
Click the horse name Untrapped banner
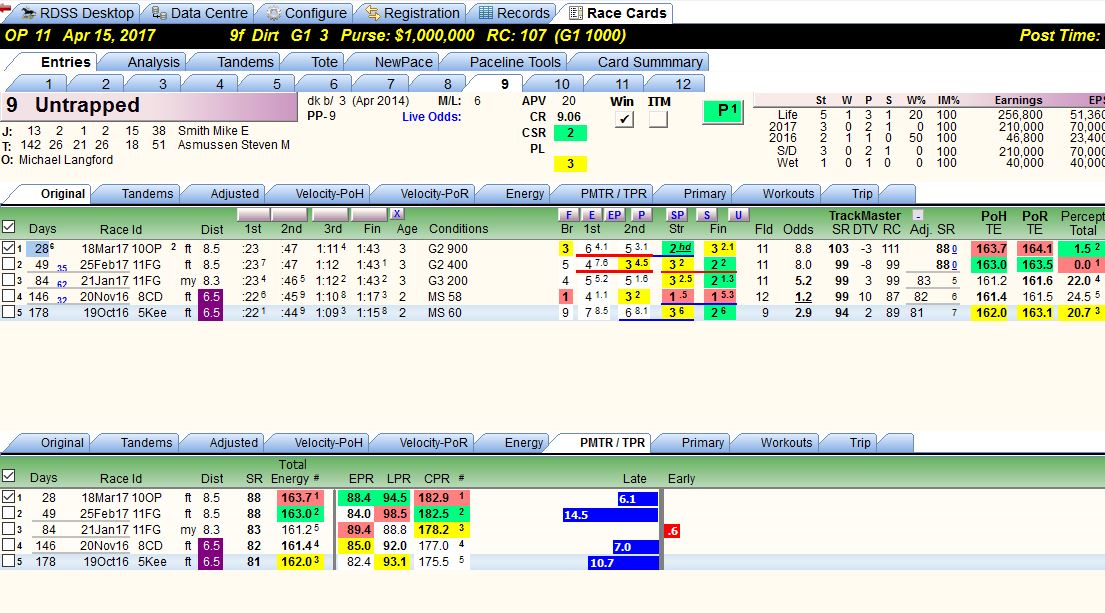(149, 106)
